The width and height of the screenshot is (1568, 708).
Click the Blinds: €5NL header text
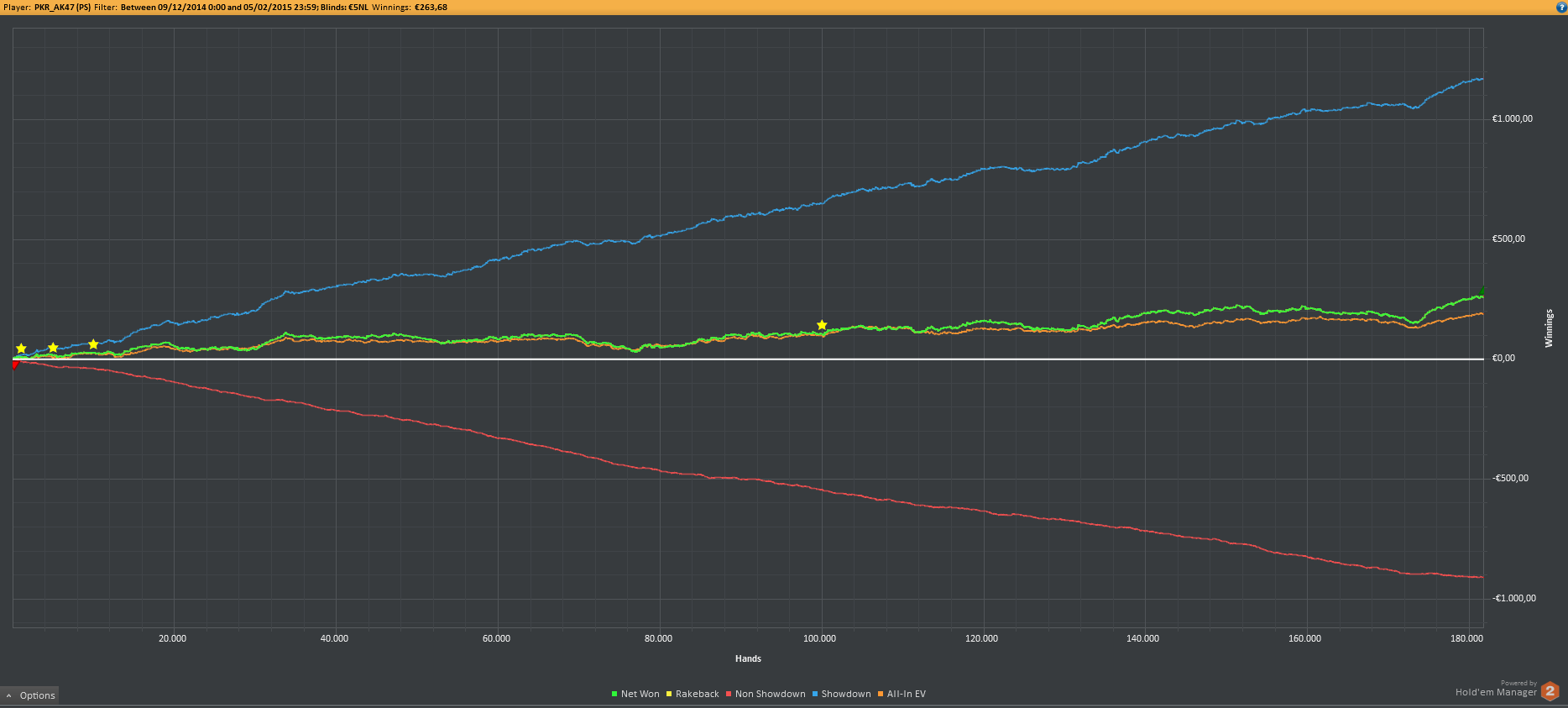tap(344, 8)
